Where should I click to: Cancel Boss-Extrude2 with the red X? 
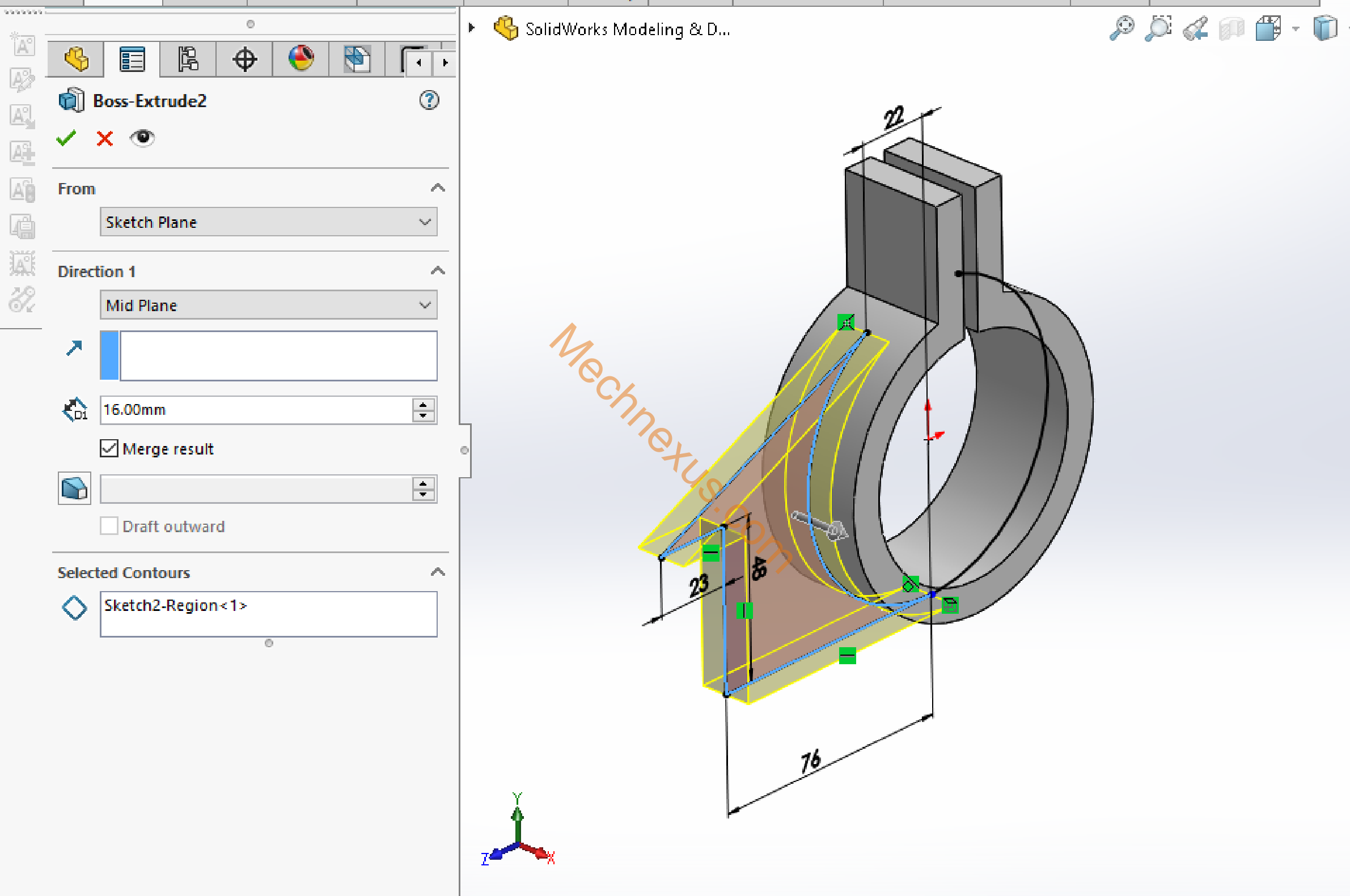pos(104,138)
